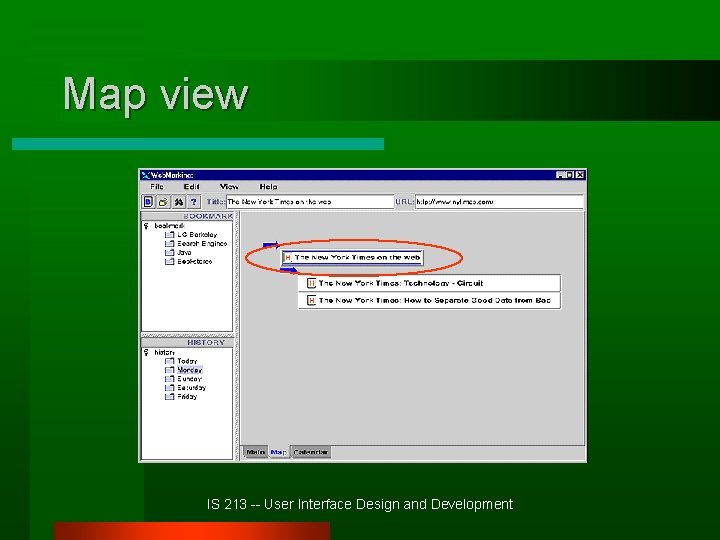Click folder icon beside Java
The width and height of the screenshot is (720, 540).
tap(169, 253)
